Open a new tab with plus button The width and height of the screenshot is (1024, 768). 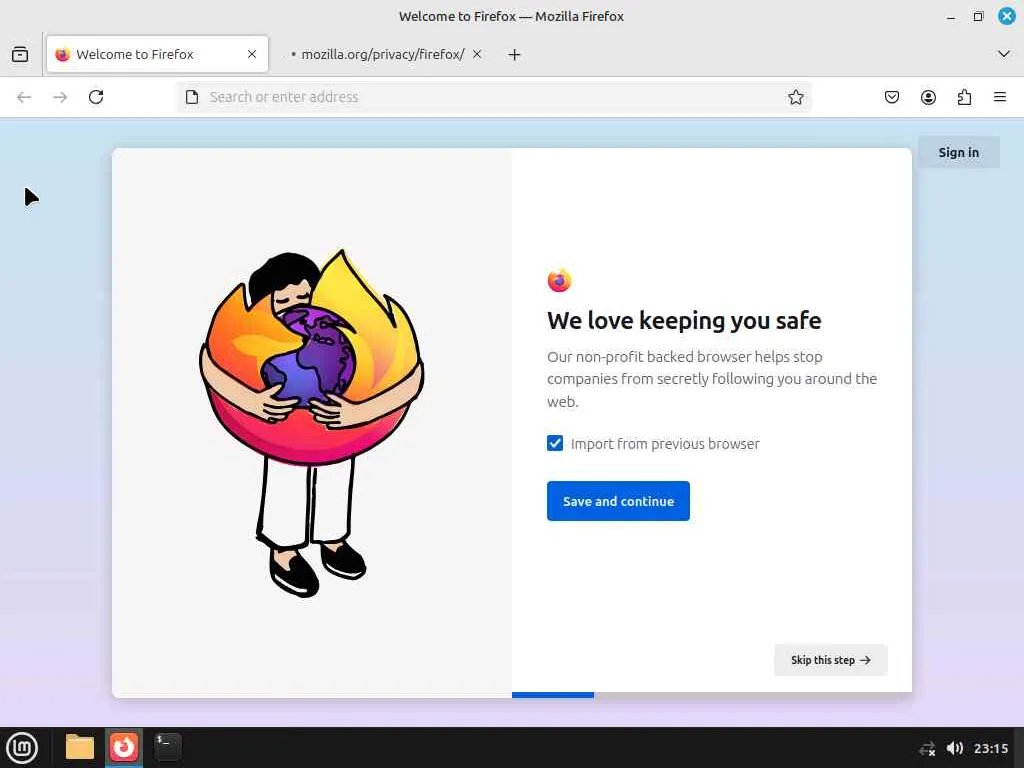[x=515, y=55]
